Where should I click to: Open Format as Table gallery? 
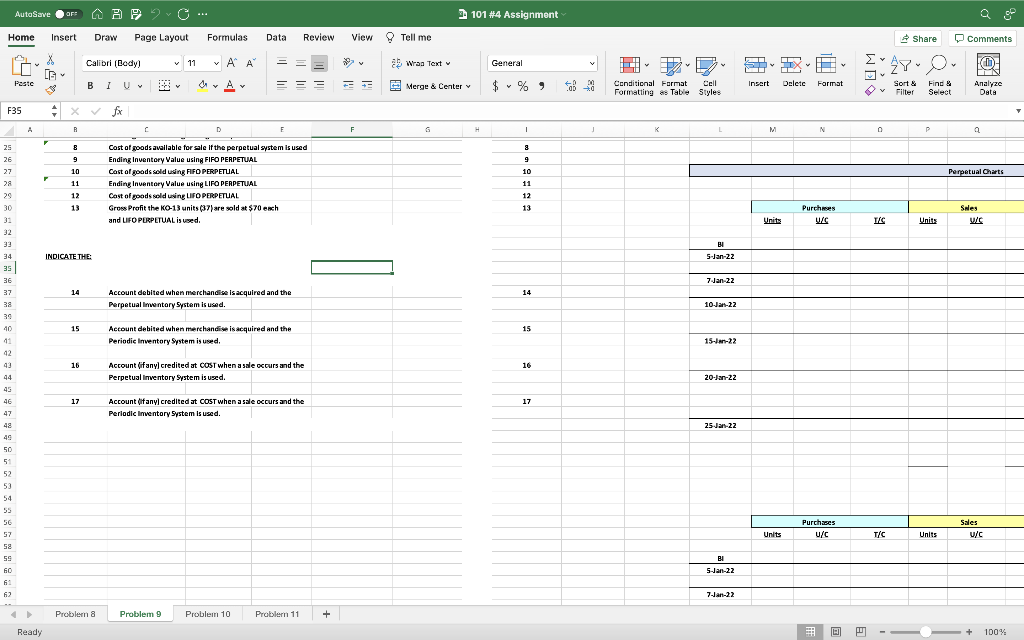pos(675,76)
